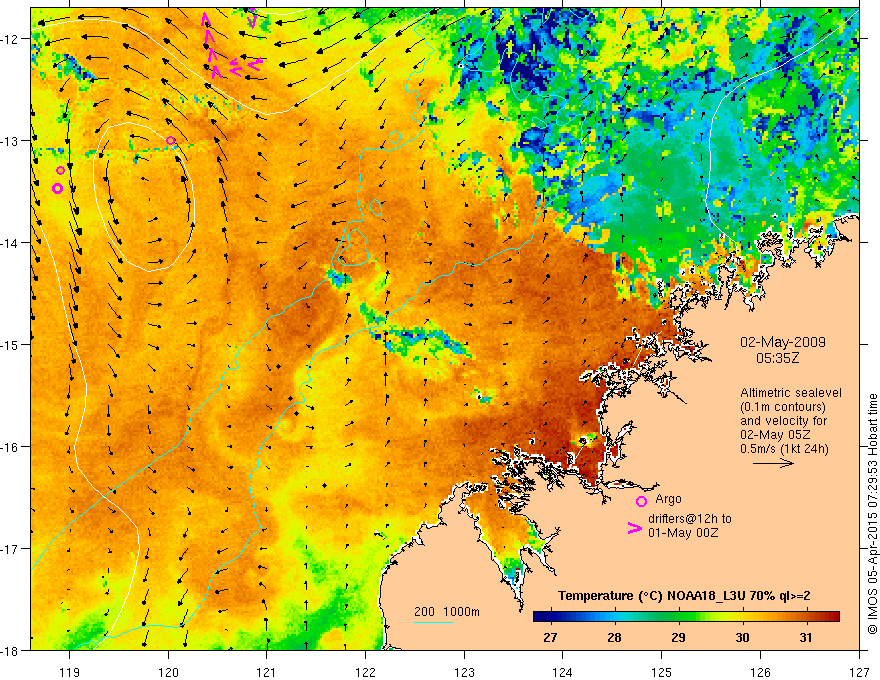Click the magenta drifter arrow legend icon

[635, 528]
